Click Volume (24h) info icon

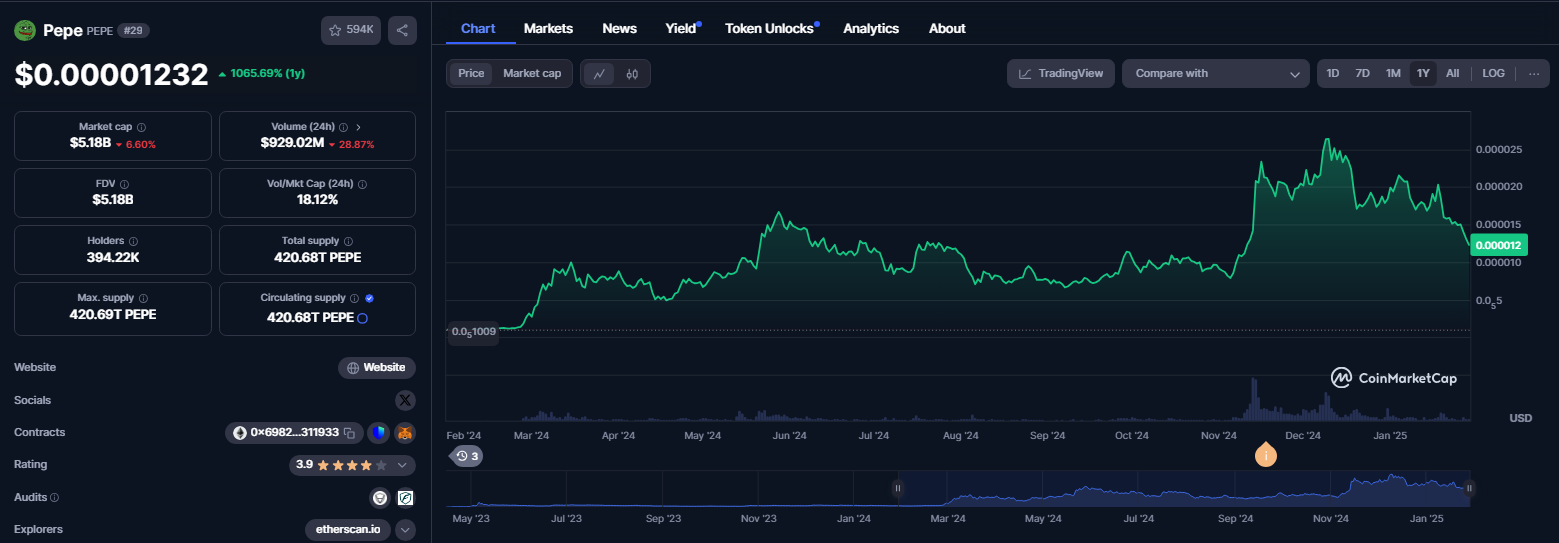coord(343,128)
